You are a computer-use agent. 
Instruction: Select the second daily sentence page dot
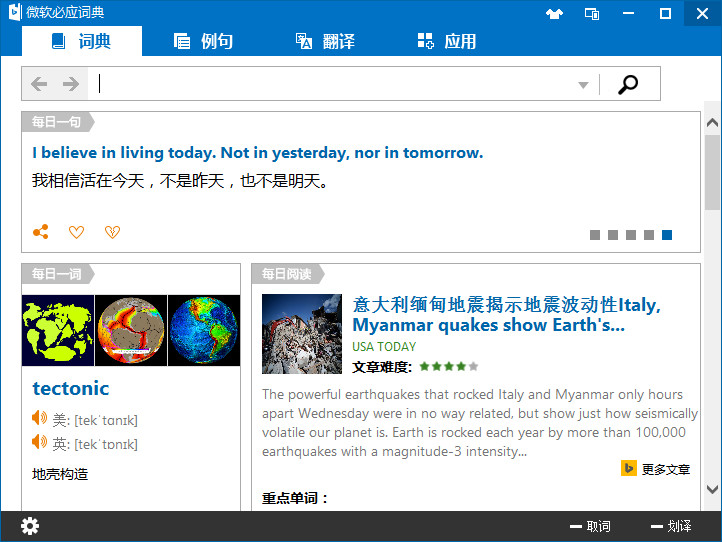(x=613, y=235)
